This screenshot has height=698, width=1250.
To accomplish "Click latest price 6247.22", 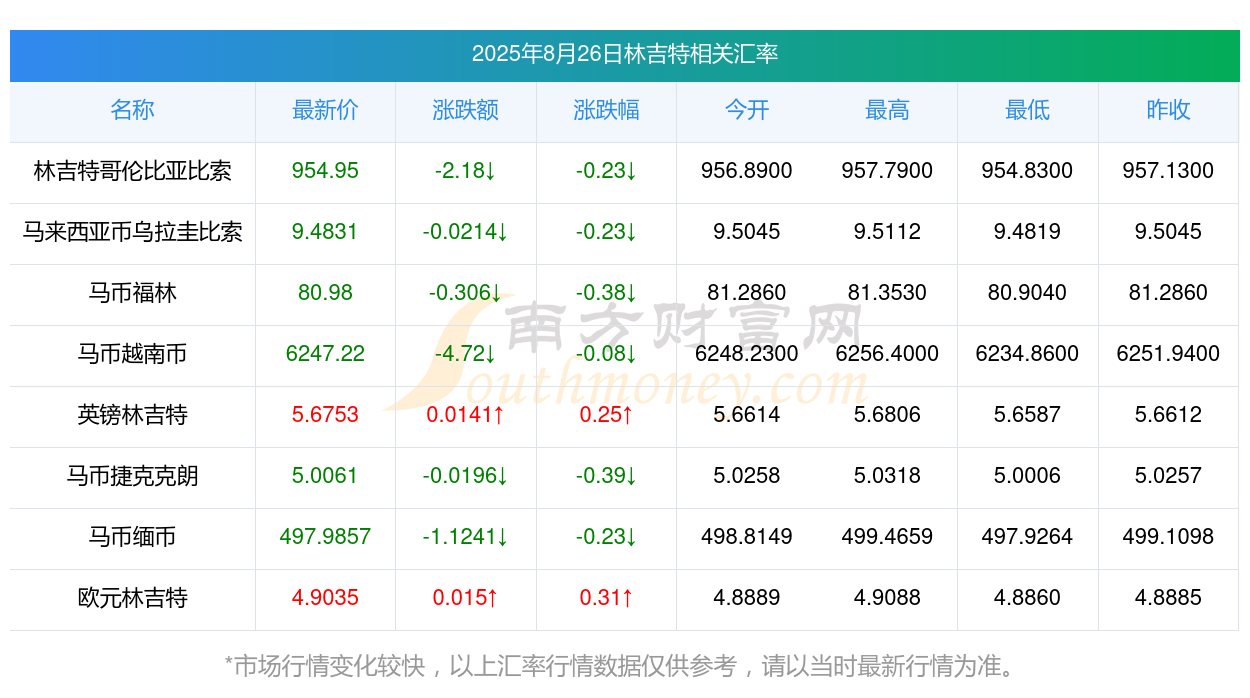I will pyautogui.click(x=325, y=354).
